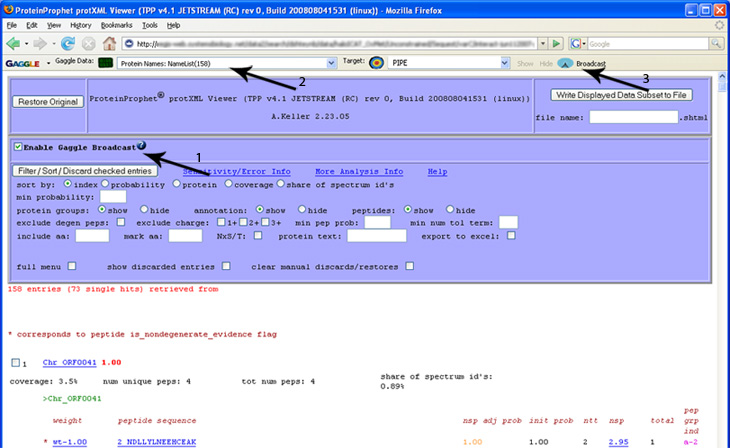Open the Sensitivity/Error Info link
The height and width of the screenshot is (448, 730).
[237, 171]
